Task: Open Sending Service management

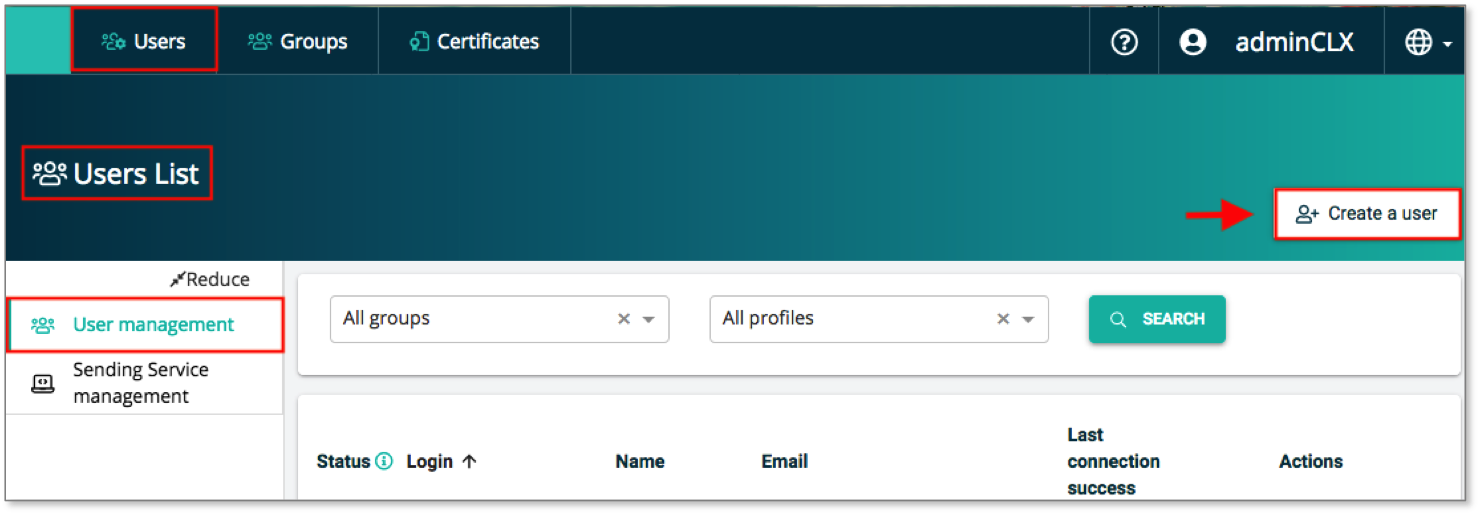Action: [140, 383]
